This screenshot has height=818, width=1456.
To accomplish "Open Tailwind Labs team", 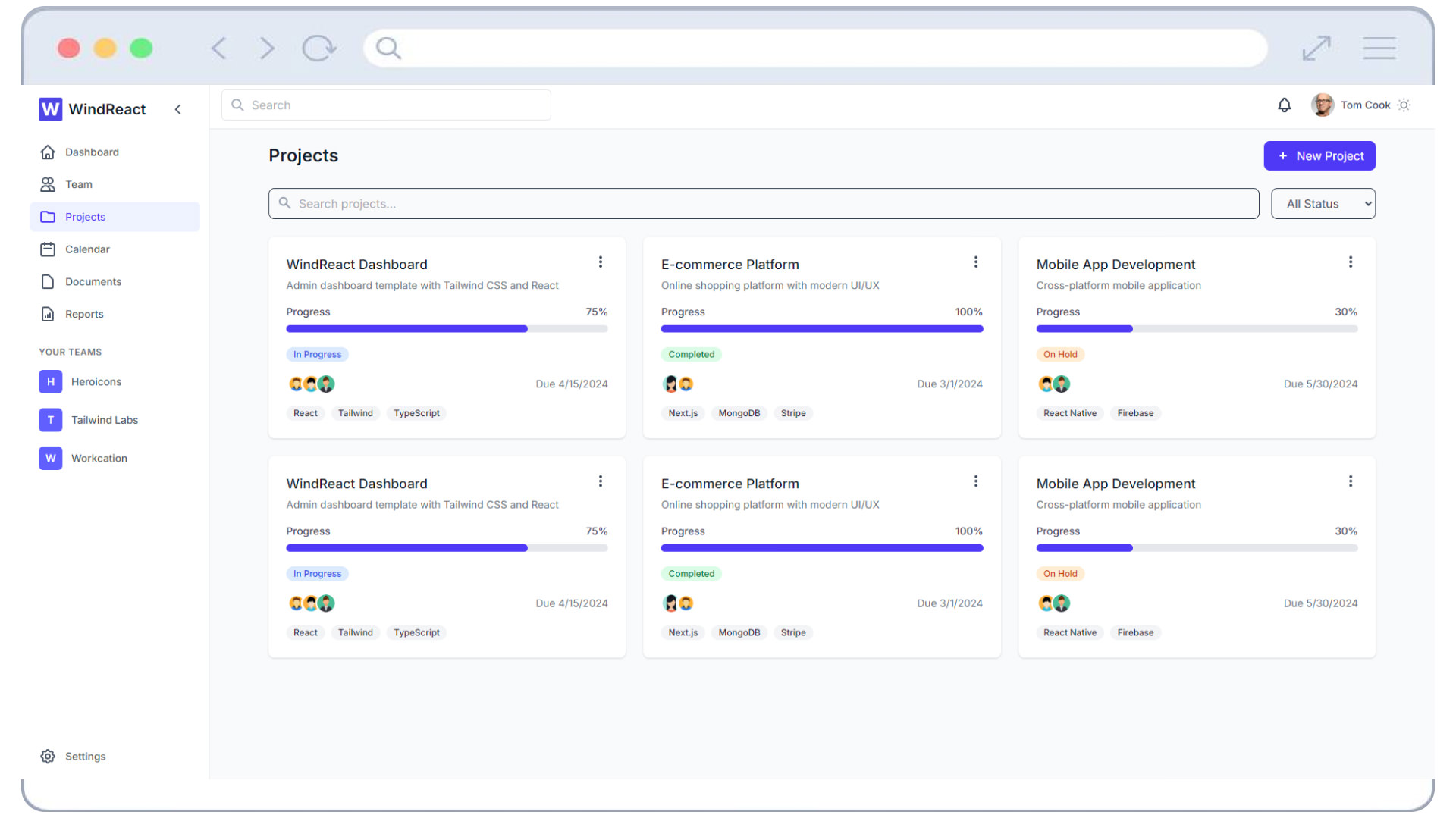I will [115, 420].
